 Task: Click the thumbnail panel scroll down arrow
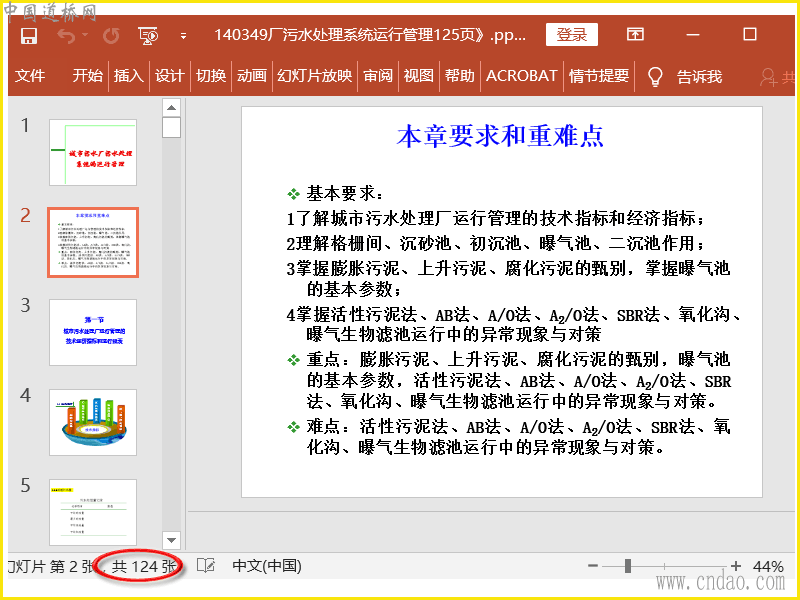(171, 540)
